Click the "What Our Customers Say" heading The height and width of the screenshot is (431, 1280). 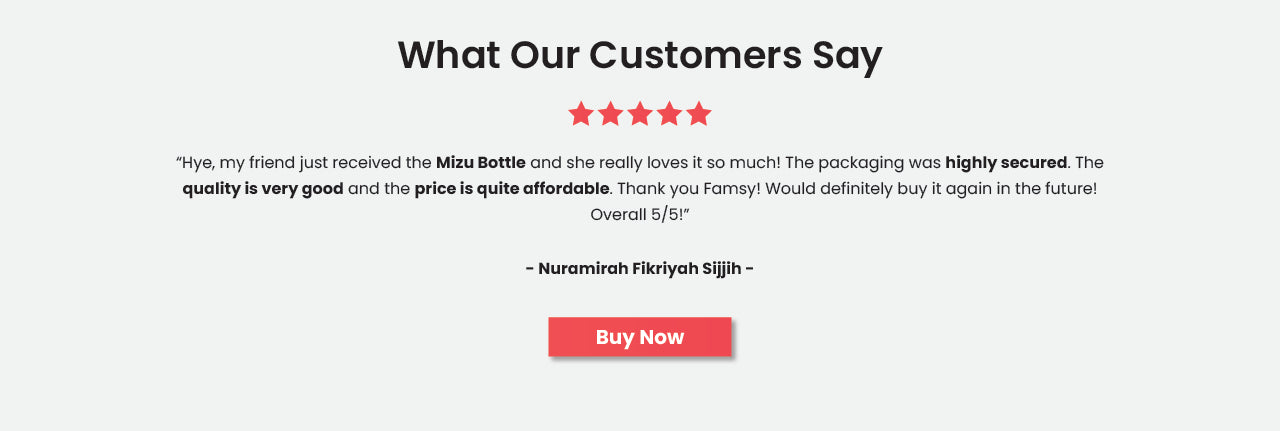(639, 55)
